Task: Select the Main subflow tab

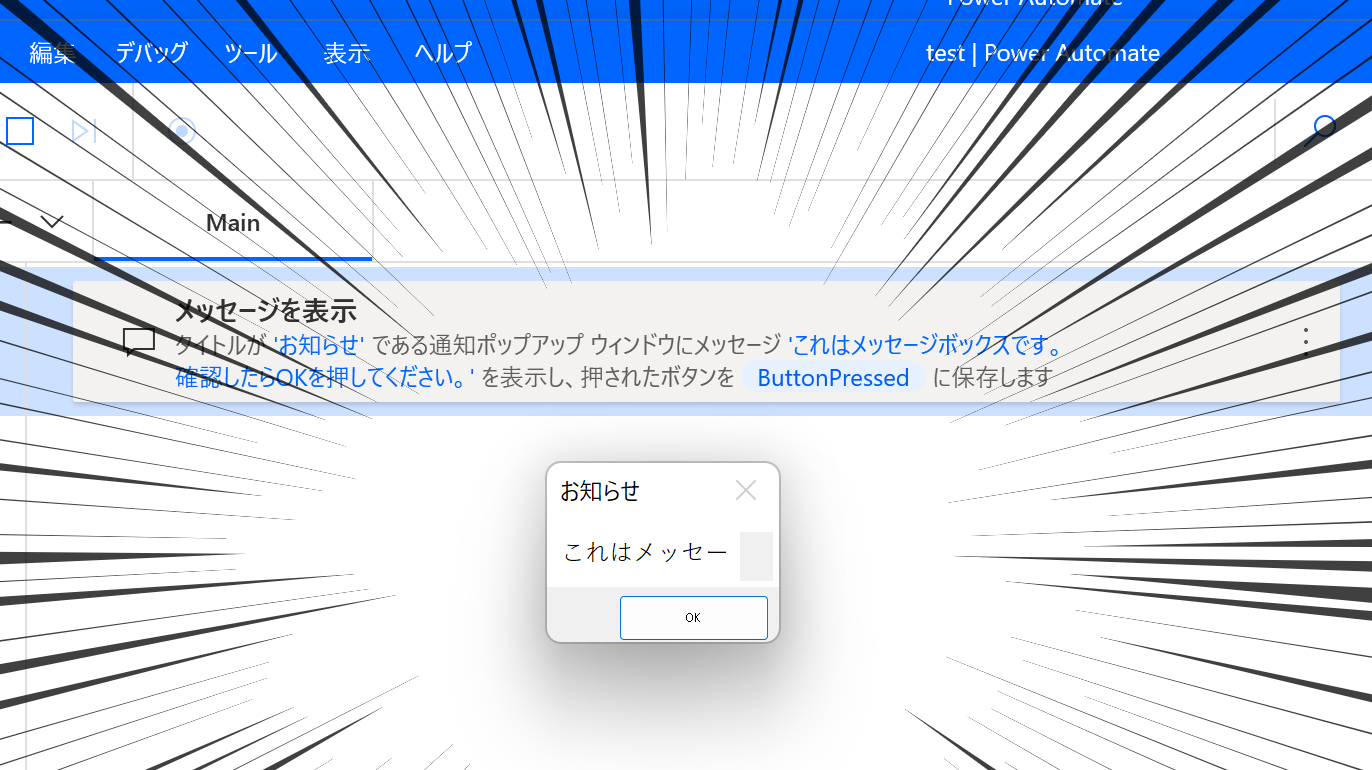Action: (233, 223)
